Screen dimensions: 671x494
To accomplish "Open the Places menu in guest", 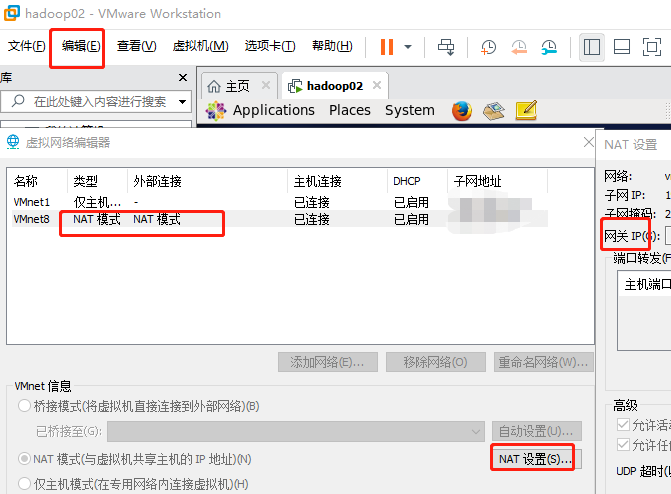I will 350,110.
